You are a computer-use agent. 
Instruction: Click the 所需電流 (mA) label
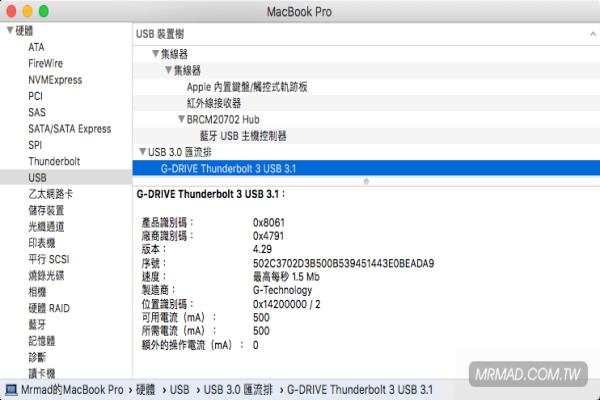[x=179, y=331]
